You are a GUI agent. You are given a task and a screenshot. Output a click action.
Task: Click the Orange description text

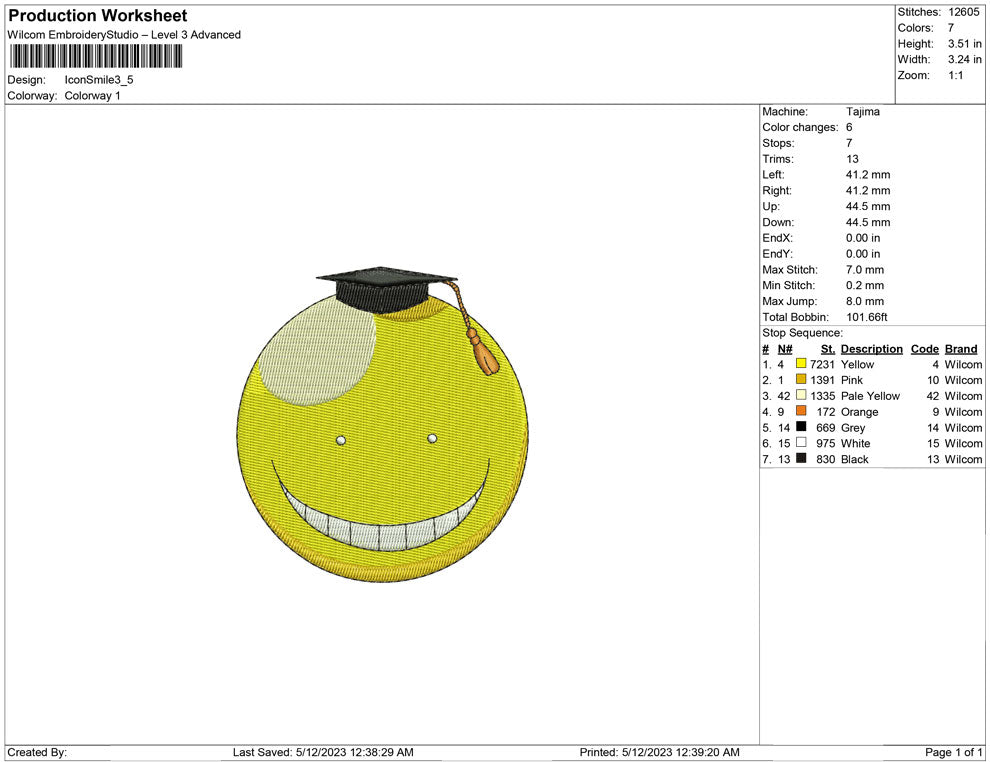pos(860,412)
